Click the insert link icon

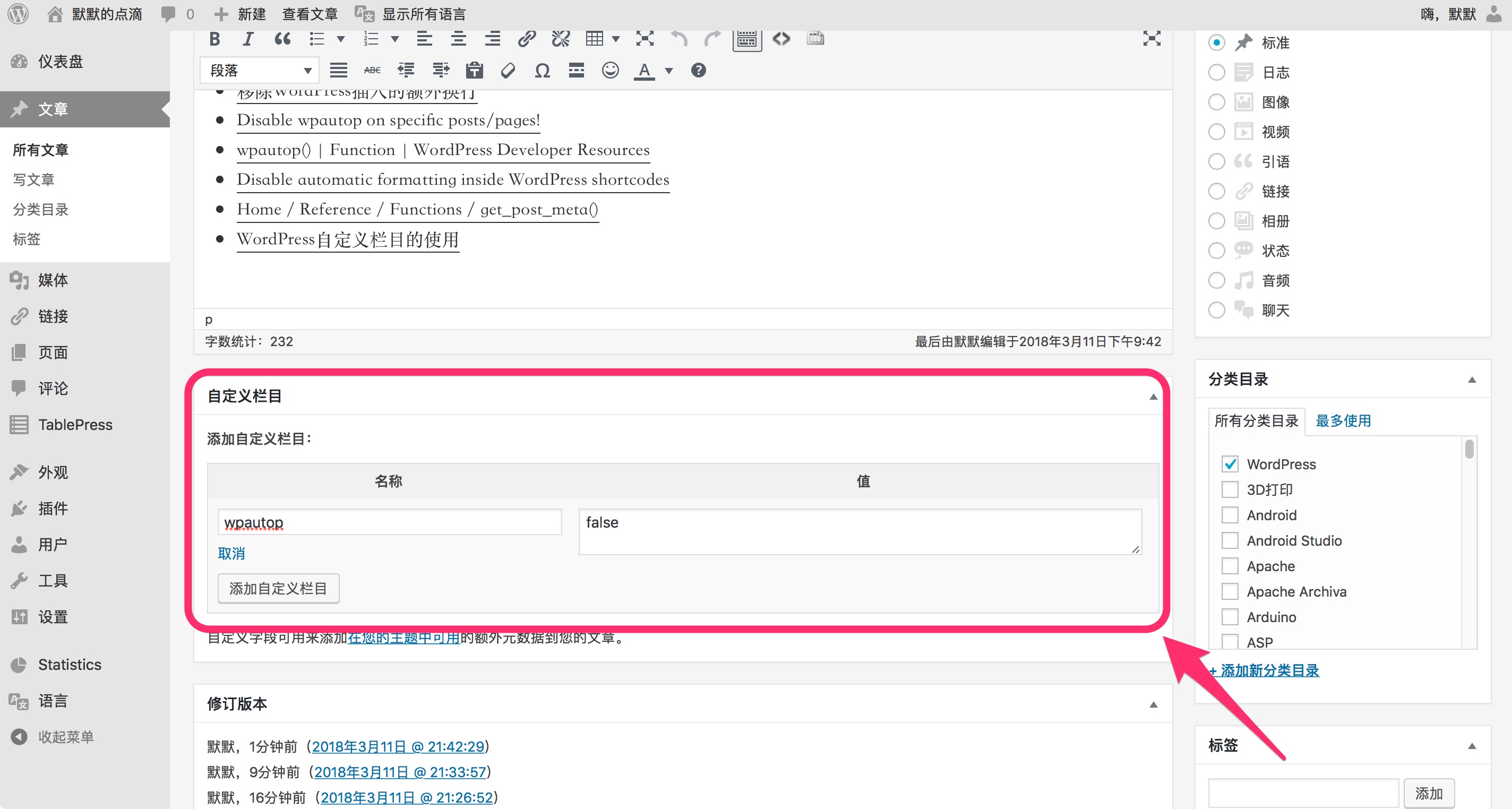click(x=527, y=39)
